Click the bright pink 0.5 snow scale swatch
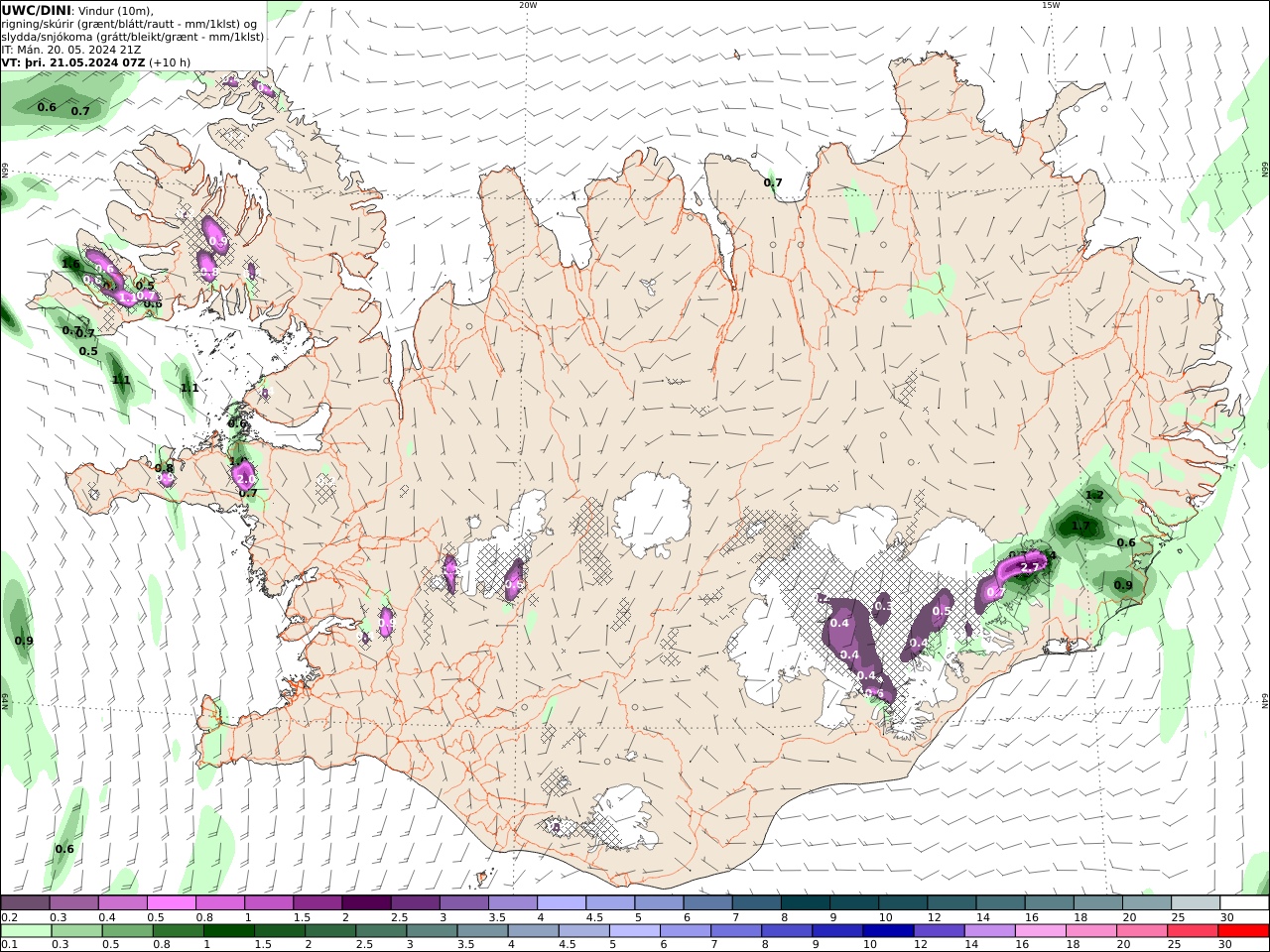Image resolution: width=1270 pixels, height=952 pixels. (171, 903)
